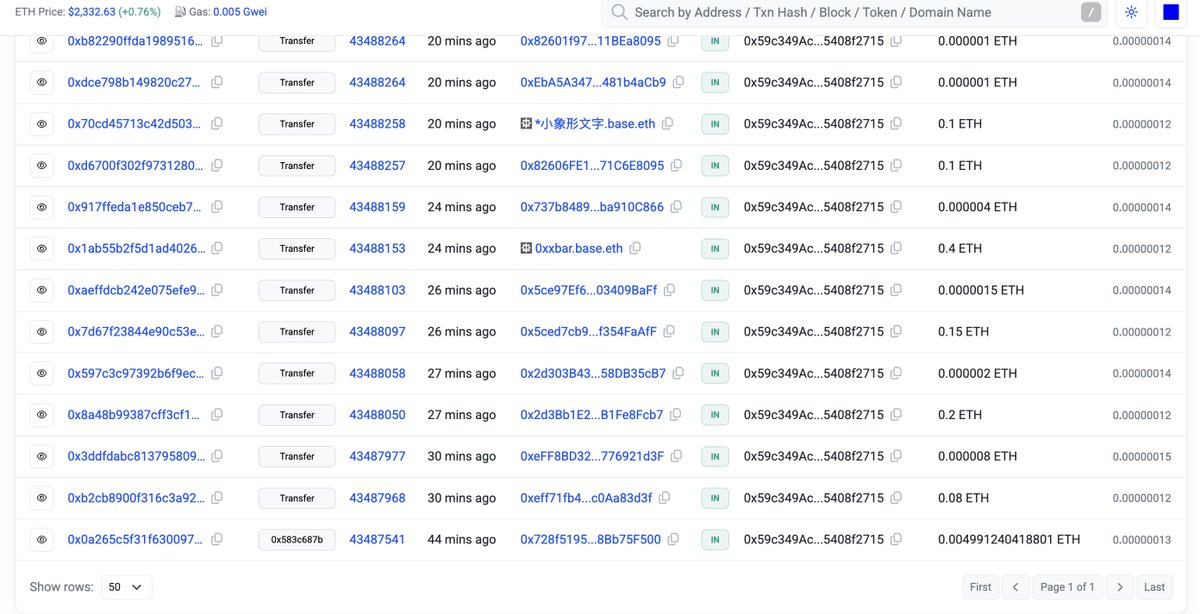The width and height of the screenshot is (1200, 614).
Task: Open block 43488153
Action: tap(377, 248)
